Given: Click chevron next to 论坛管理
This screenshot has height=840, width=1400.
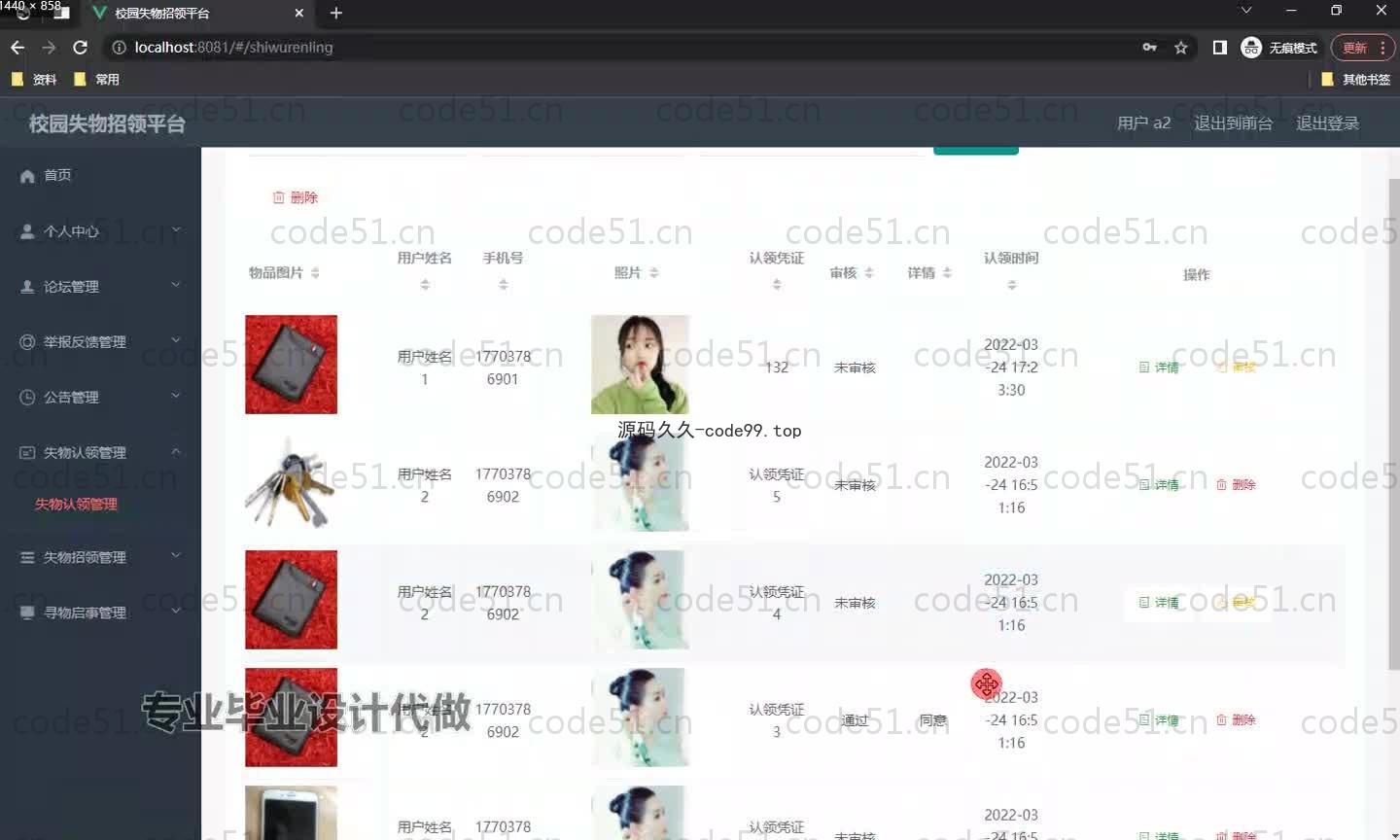Looking at the screenshot, I should click(x=176, y=285).
